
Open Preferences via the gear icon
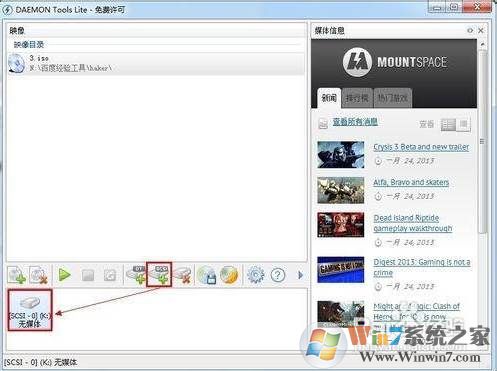tap(256, 275)
